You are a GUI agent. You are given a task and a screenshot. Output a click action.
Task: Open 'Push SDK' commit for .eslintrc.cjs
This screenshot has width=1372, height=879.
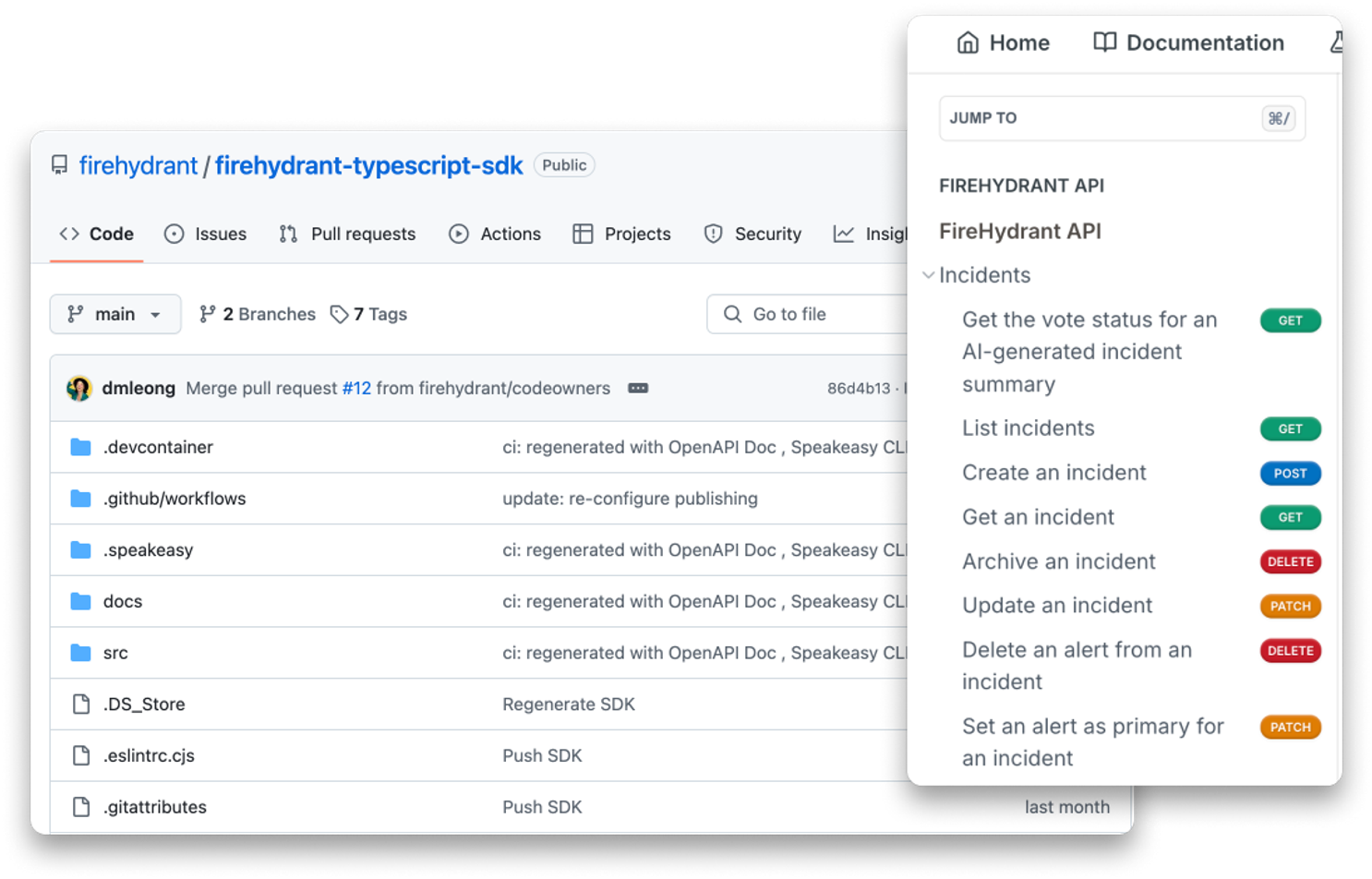[542, 756]
